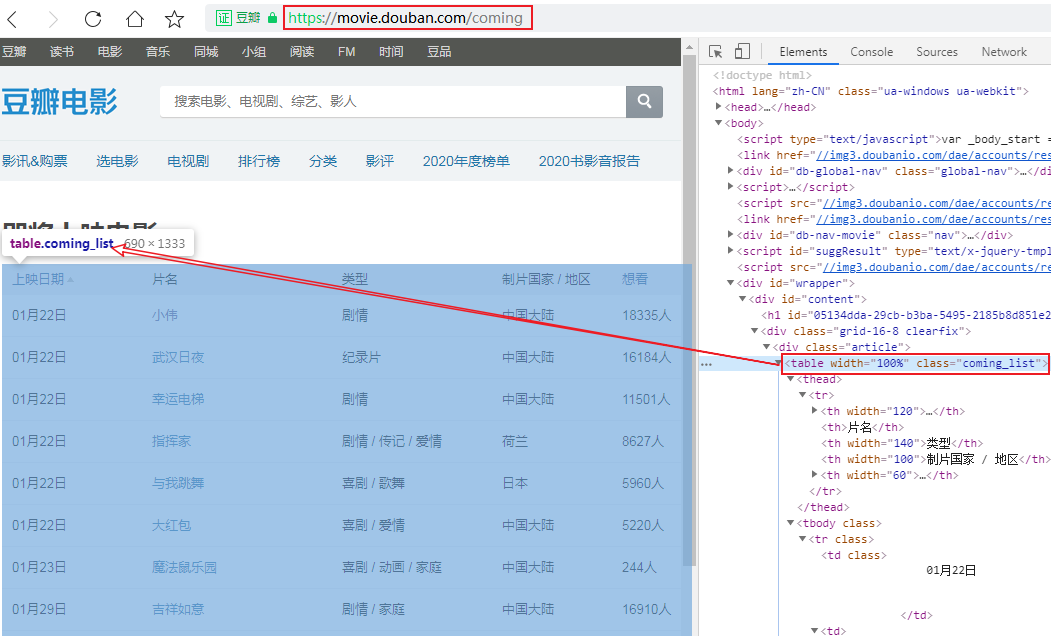Open the movie 与我跳舞
The image size is (1051, 636).
coord(178,483)
